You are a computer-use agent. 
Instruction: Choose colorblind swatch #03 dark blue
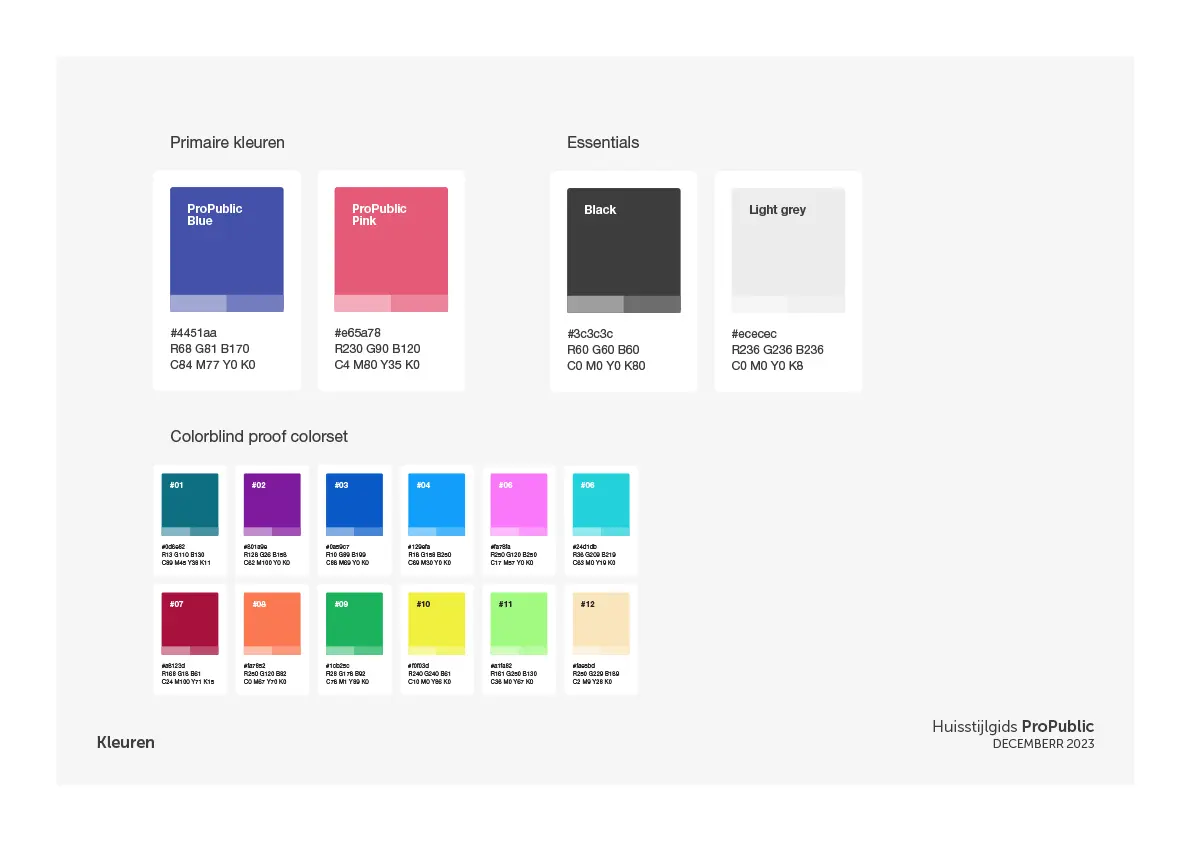tap(354, 504)
